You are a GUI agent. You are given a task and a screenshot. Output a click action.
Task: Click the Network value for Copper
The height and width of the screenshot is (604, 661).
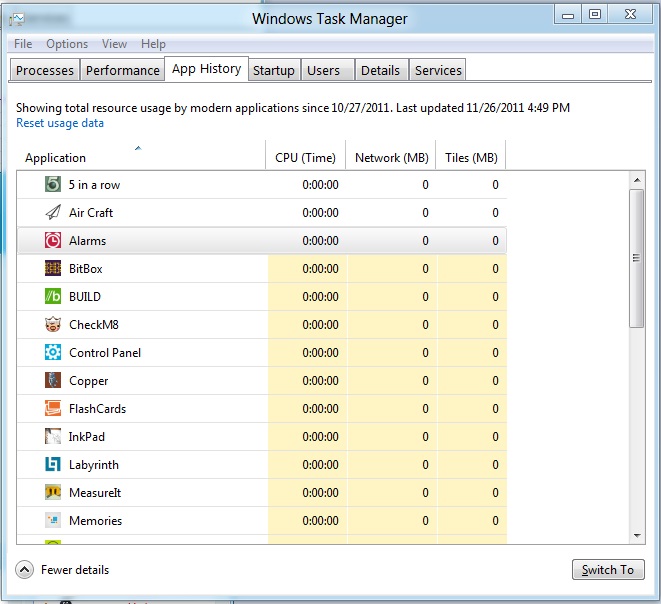pos(425,381)
